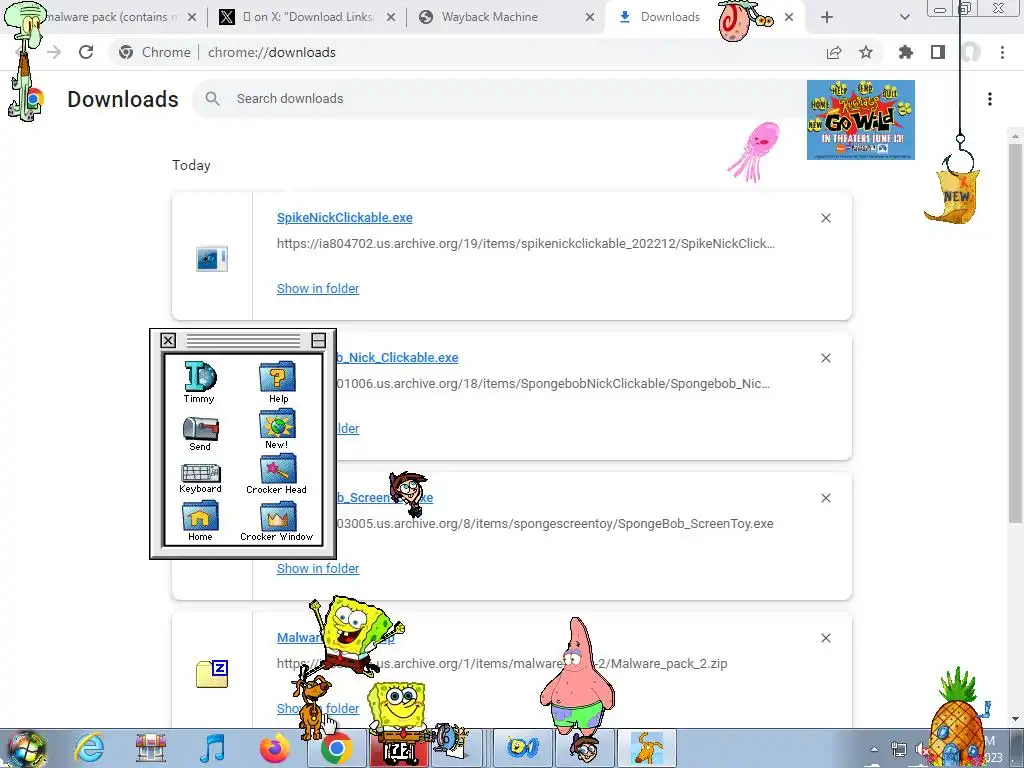Show hidden system tray icons
This screenshot has height=768, width=1024.
(874, 749)
